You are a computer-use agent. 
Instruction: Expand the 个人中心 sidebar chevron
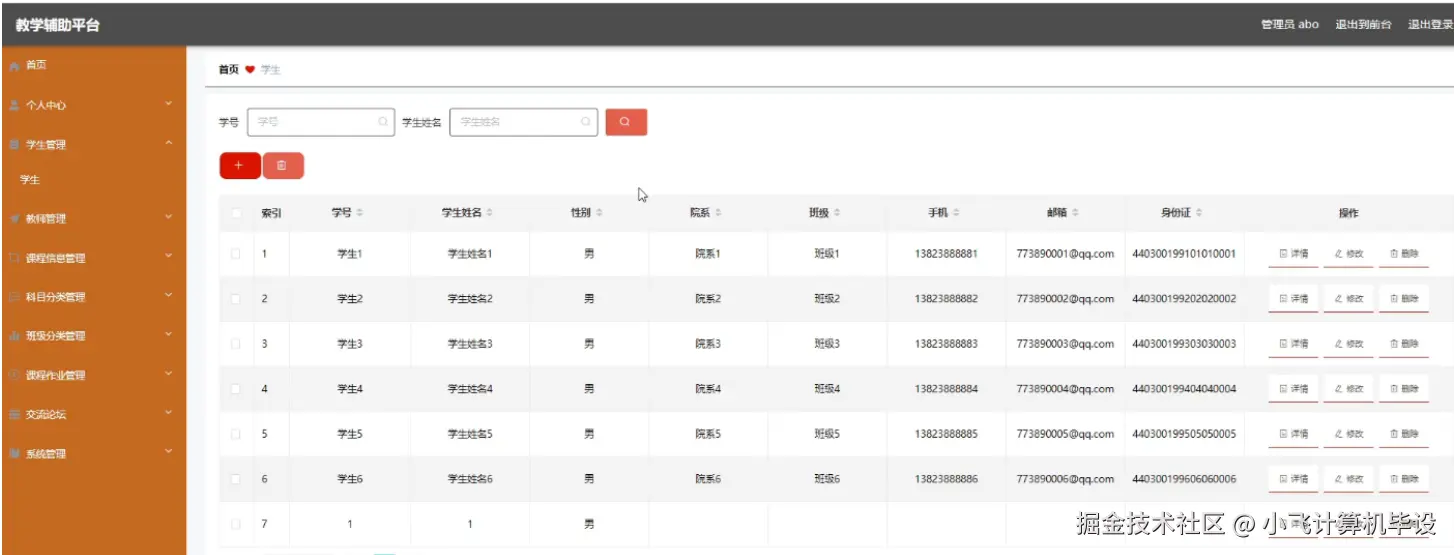click(x=169, y=104)
